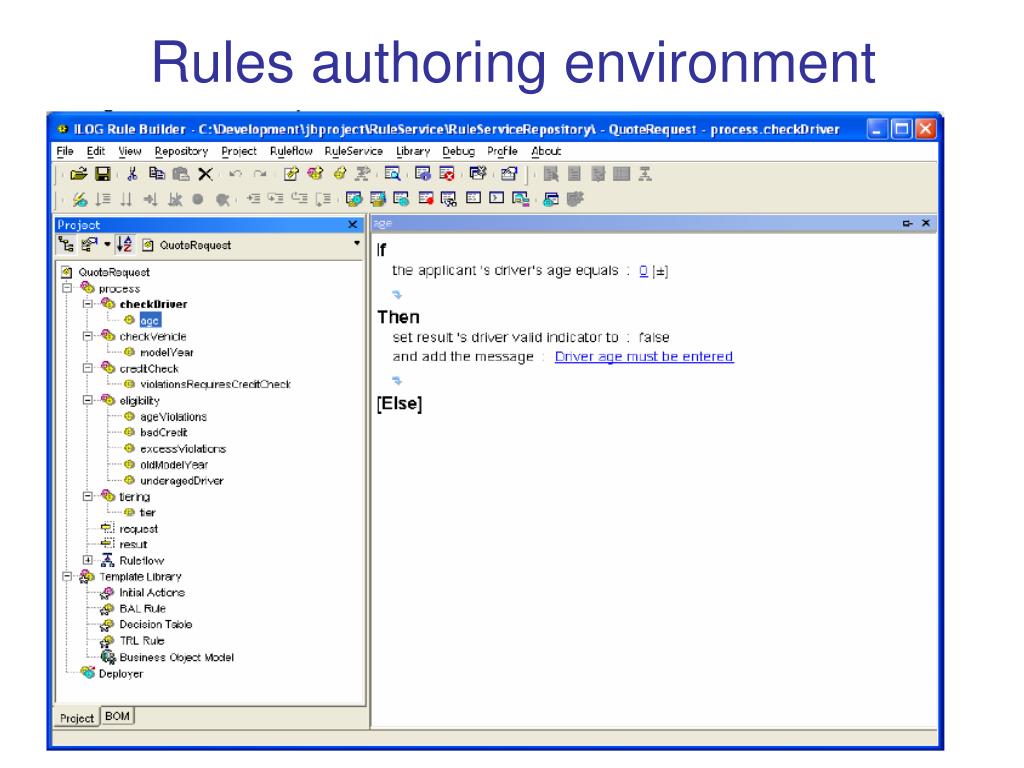
Task: Click the Redo arrow icon
Action: 260,174
